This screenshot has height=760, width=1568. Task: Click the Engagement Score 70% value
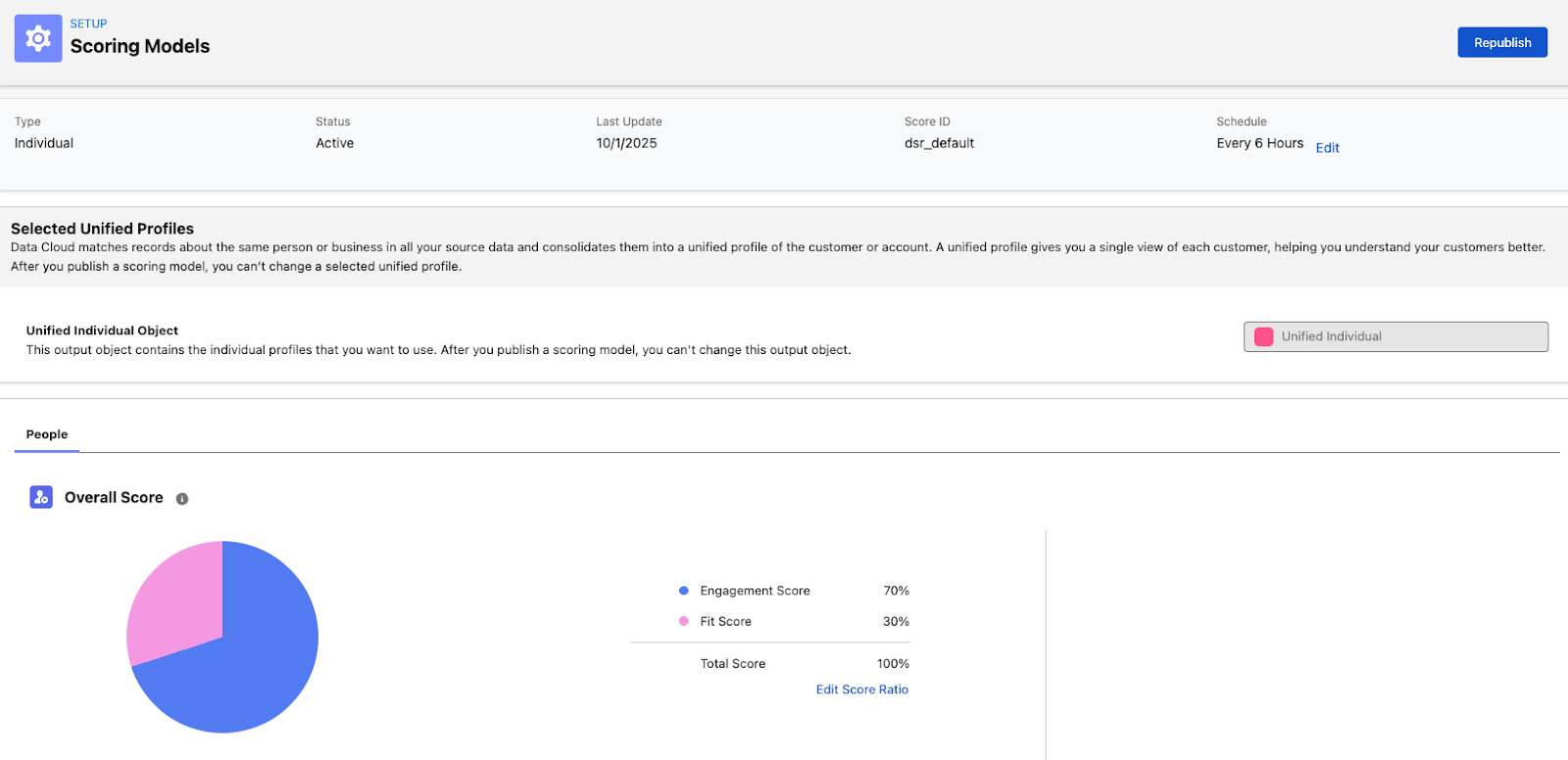pos(896,590)
